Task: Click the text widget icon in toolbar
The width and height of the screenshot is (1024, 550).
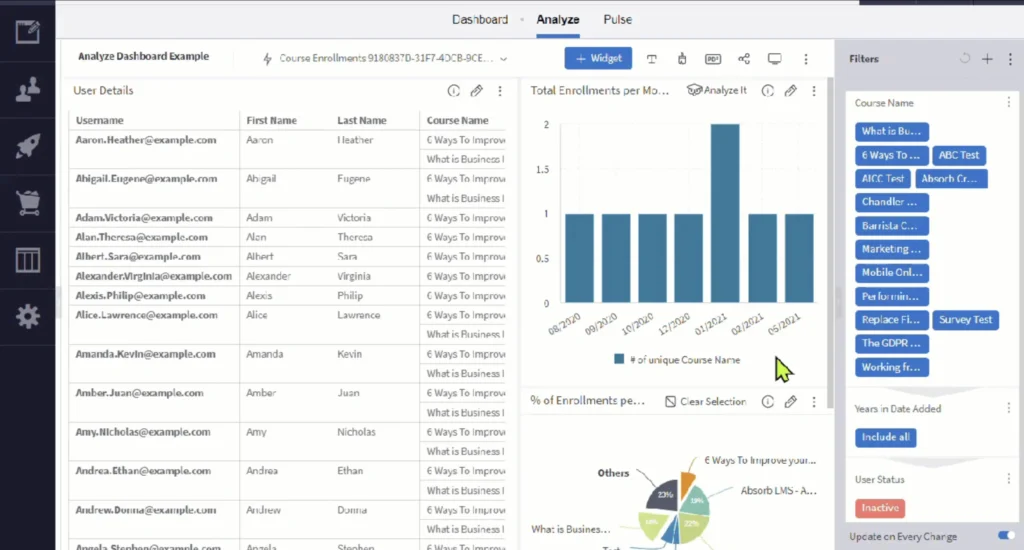Action: point(652,59)
